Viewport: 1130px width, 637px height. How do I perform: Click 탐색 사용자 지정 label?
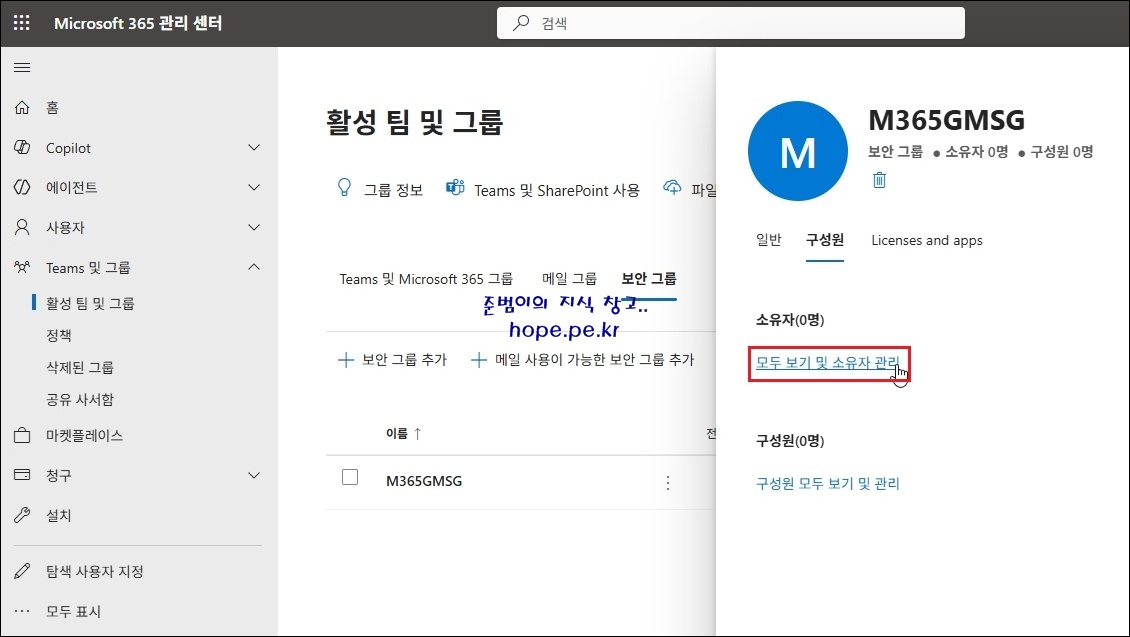pos(94,571)
